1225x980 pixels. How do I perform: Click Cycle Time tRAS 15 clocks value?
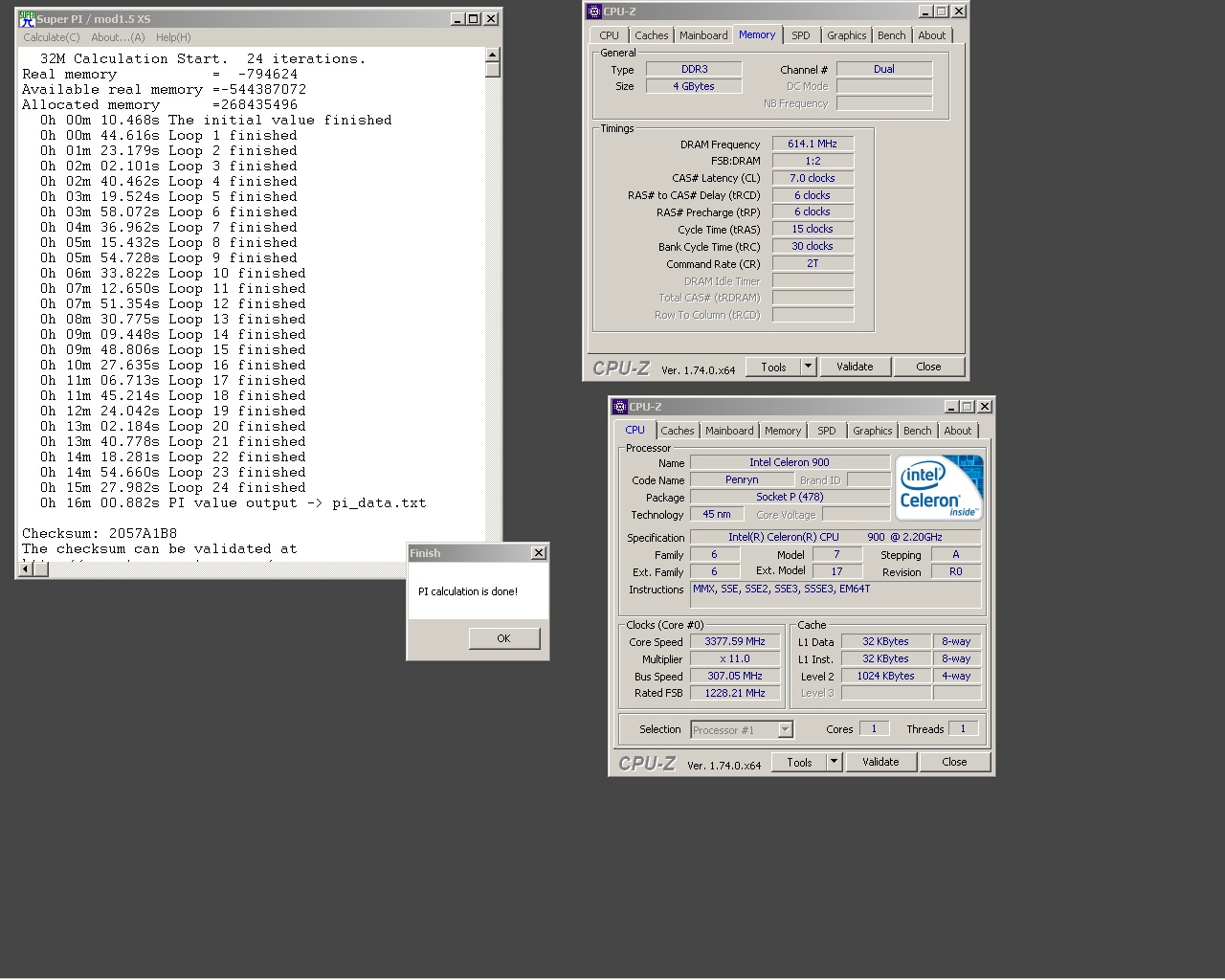(813, 229)
